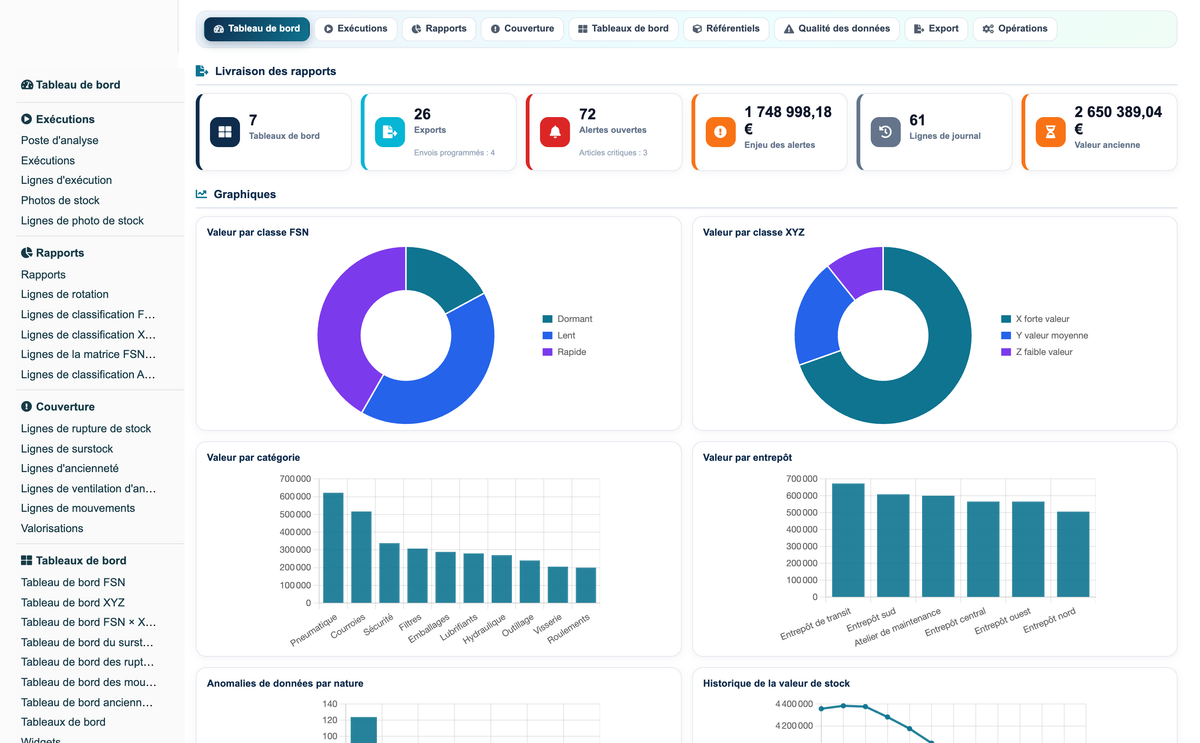Toggle Lent legend swatch in FSN chart
Viewport: 1200px width, 743px height.
[x=548, y=336]
